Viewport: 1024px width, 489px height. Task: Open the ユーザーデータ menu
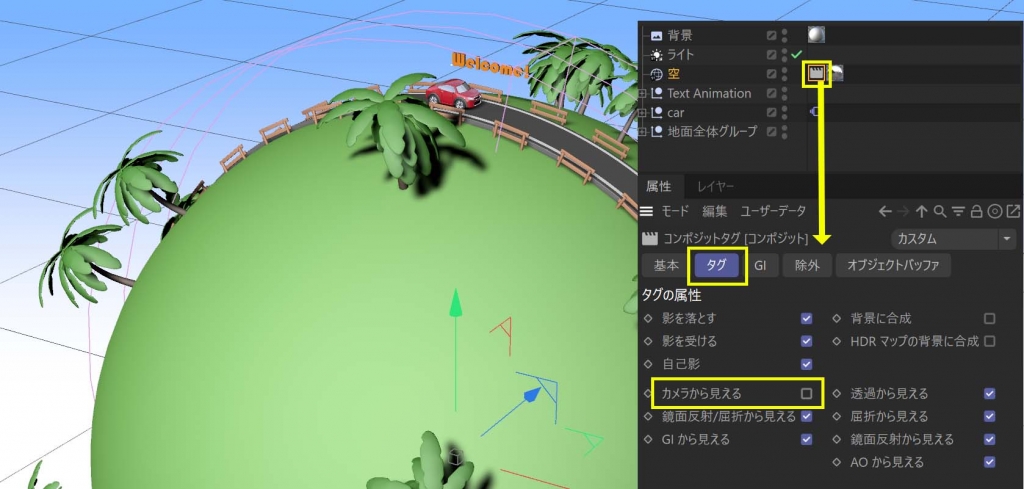coord(773,212)
